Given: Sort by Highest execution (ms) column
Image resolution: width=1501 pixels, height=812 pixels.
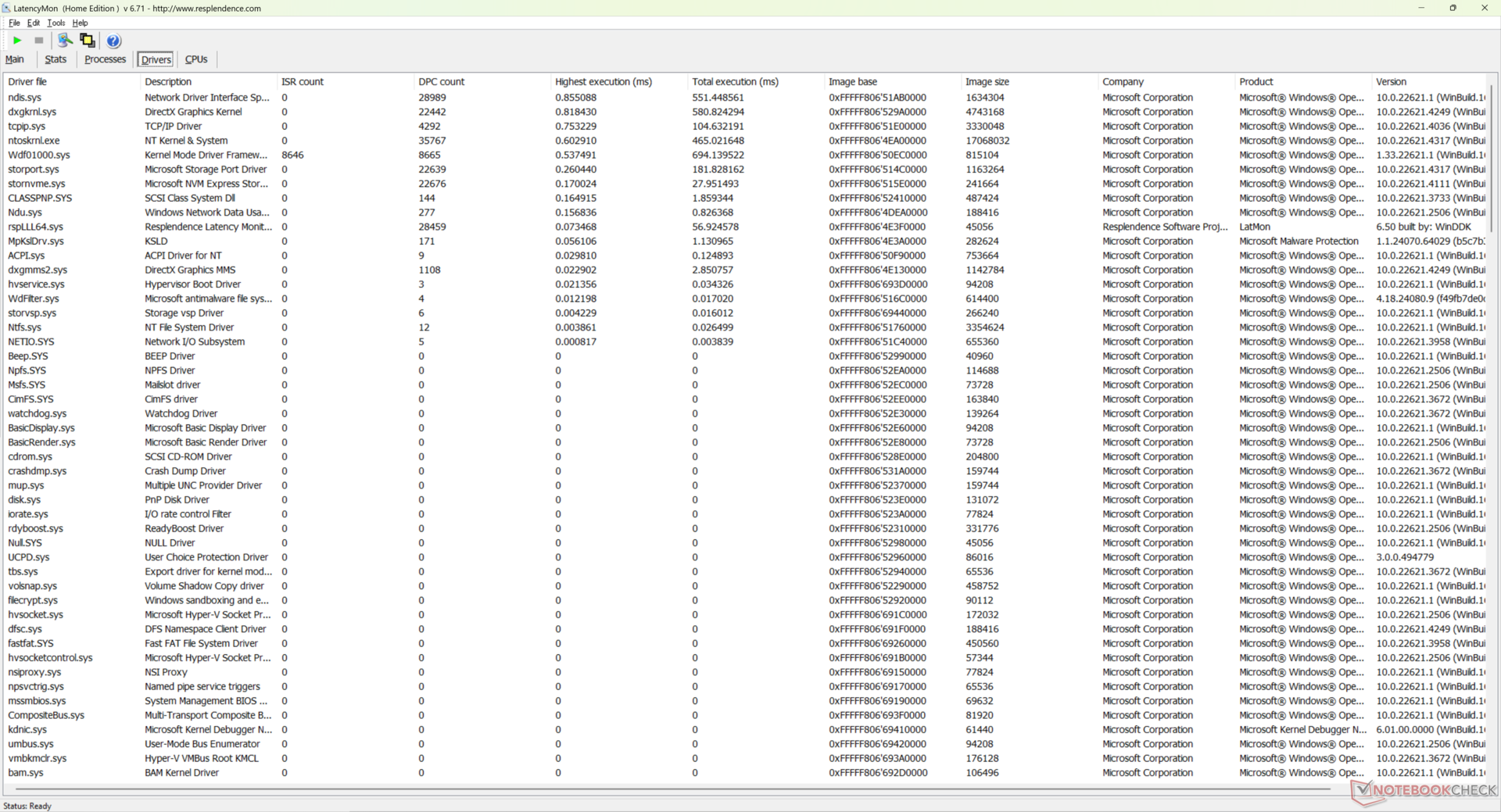Looking at the screenshot, I should tap(603, 81).
